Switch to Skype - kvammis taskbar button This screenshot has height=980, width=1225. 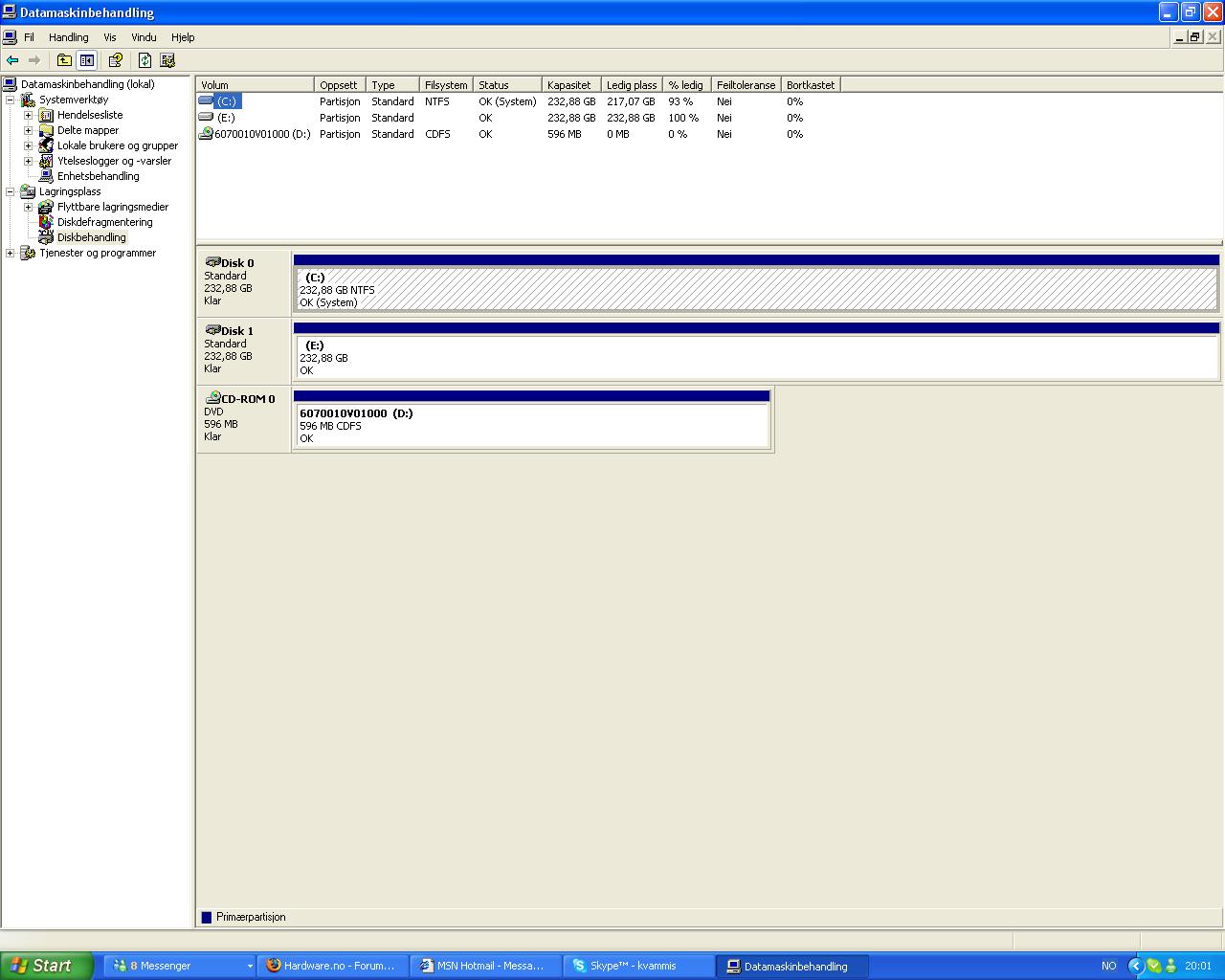pyautogui.click(x=638, y=966)
